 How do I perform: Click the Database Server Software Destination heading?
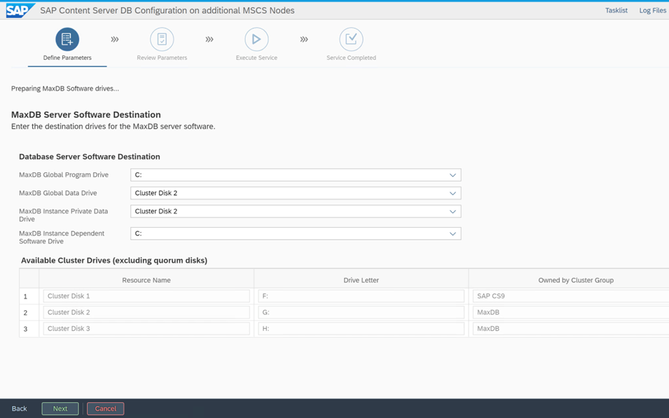coord(89,157)
